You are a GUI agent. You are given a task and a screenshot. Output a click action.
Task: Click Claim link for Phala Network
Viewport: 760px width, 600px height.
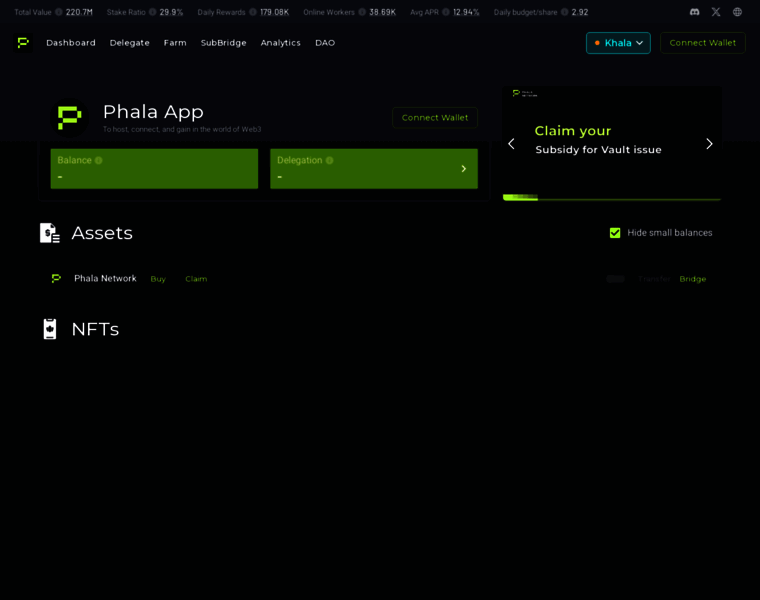[x=196, y=279]
